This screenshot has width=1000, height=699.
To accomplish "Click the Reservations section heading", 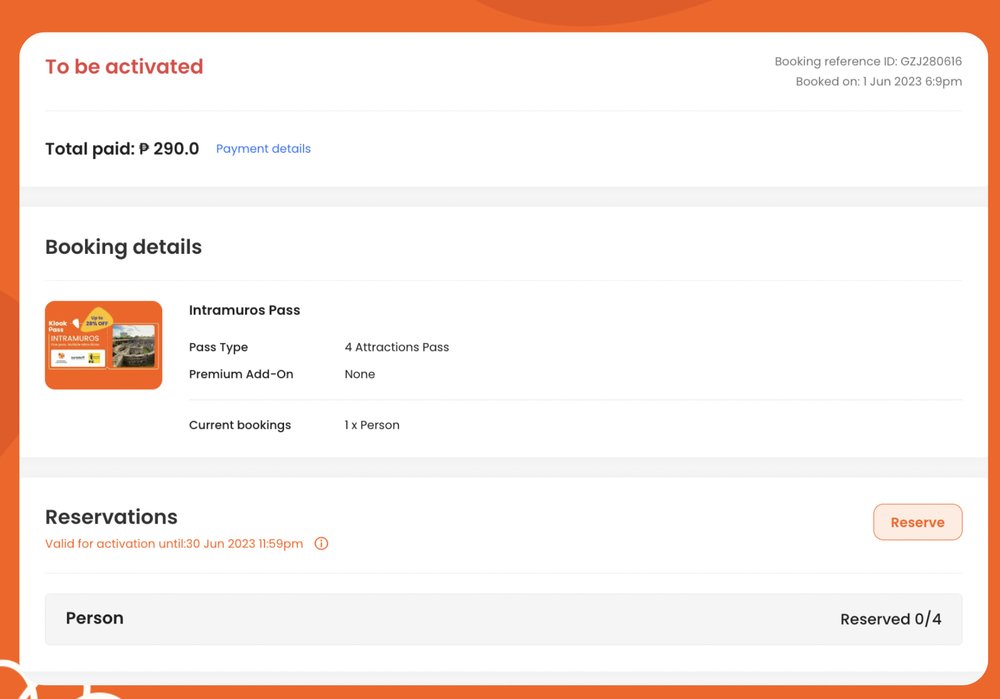I will [111, 517].
